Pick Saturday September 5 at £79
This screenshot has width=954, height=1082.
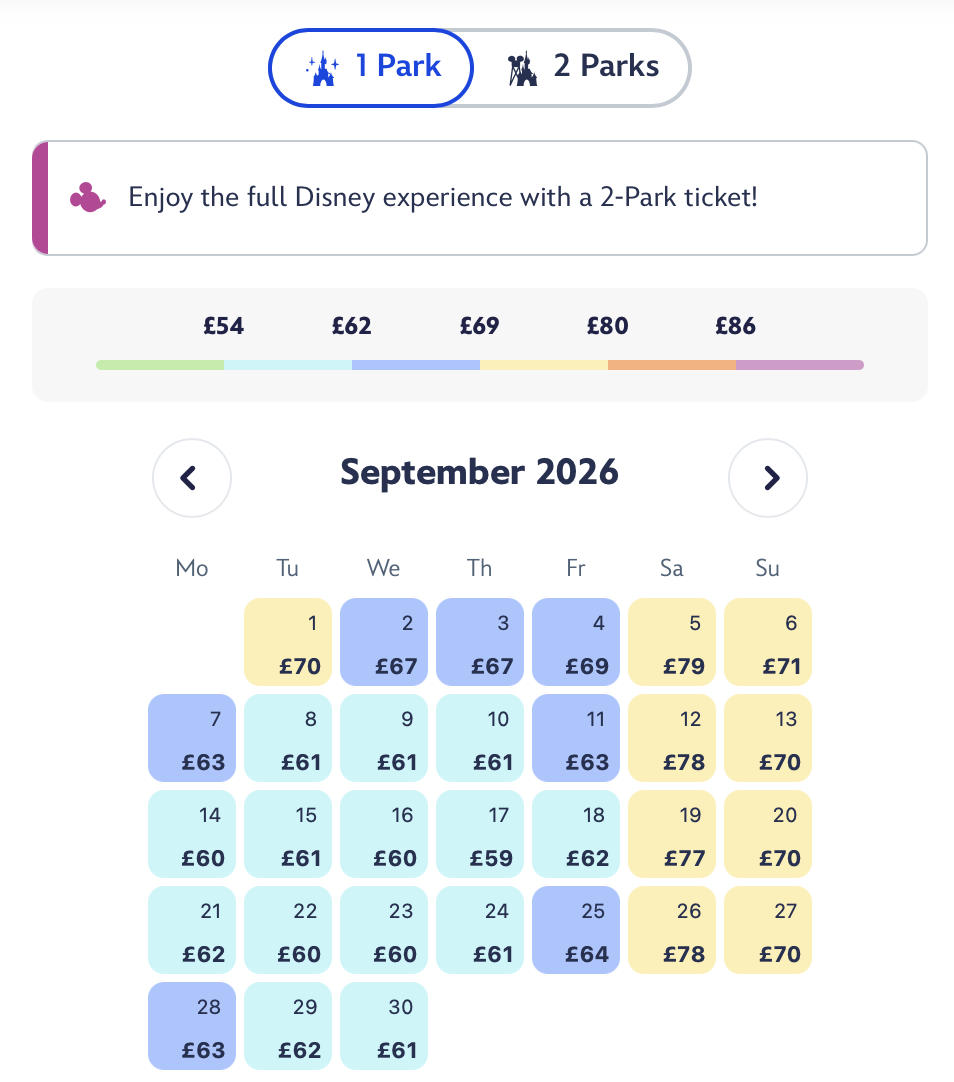(672, 642)
